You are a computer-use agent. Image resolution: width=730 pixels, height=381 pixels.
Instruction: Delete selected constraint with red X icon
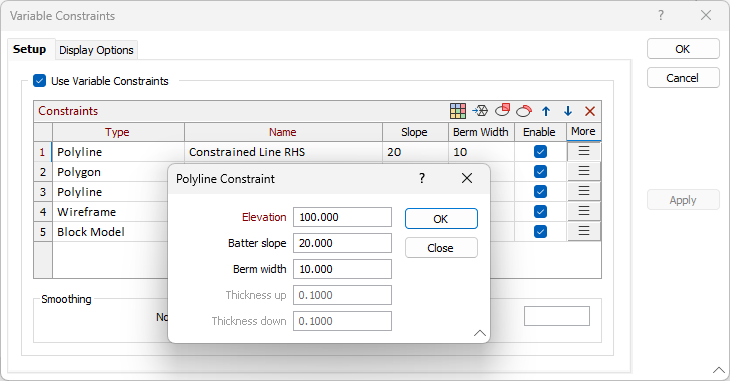(590, 111)
